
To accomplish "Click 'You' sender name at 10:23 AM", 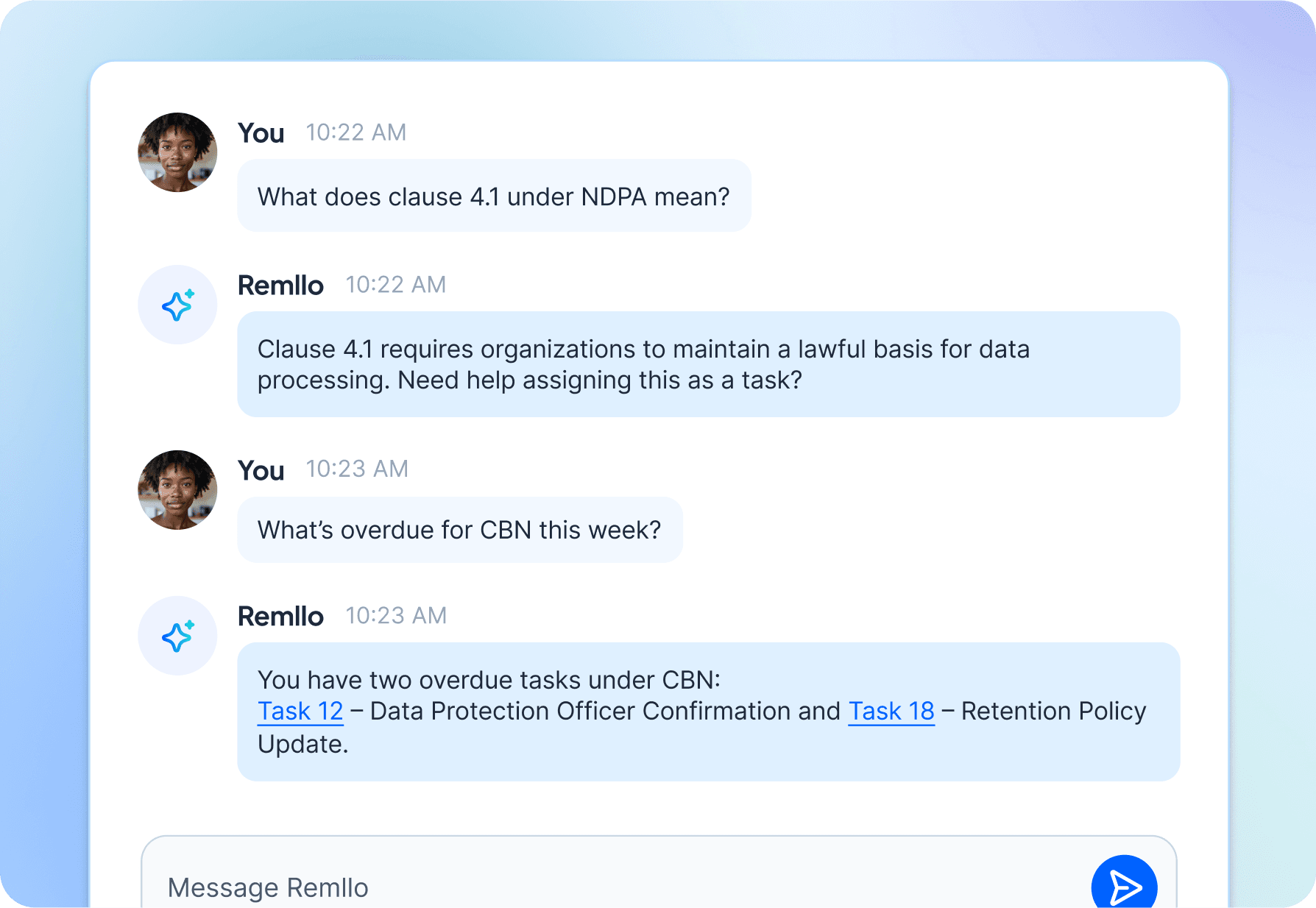I will [261, 470].
